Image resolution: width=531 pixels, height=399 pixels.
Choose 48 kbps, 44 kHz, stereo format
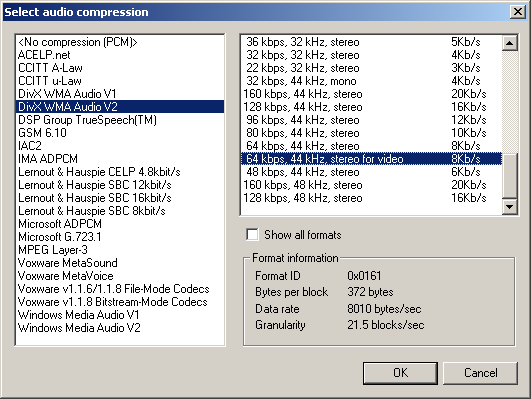(371, 172)
